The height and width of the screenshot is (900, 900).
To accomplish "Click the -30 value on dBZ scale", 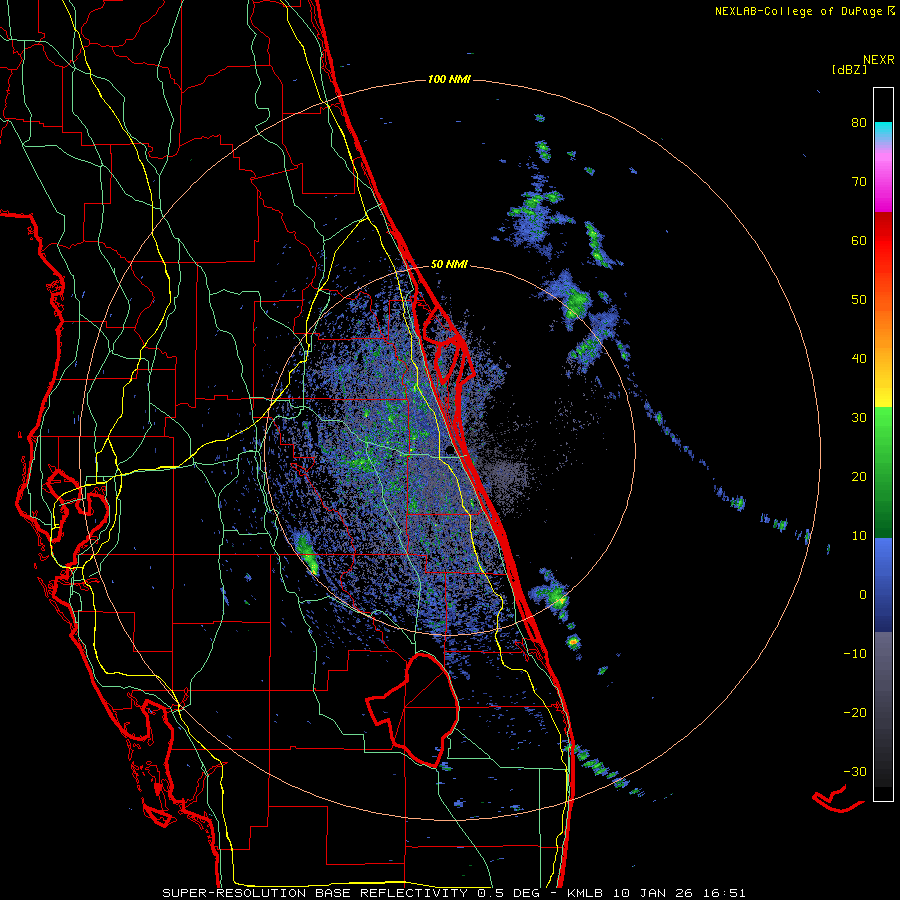I will pos(855,771).
